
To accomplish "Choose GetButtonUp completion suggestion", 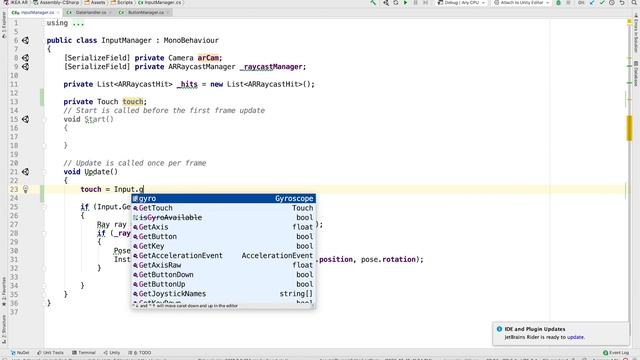I will [x=223, y=284].
